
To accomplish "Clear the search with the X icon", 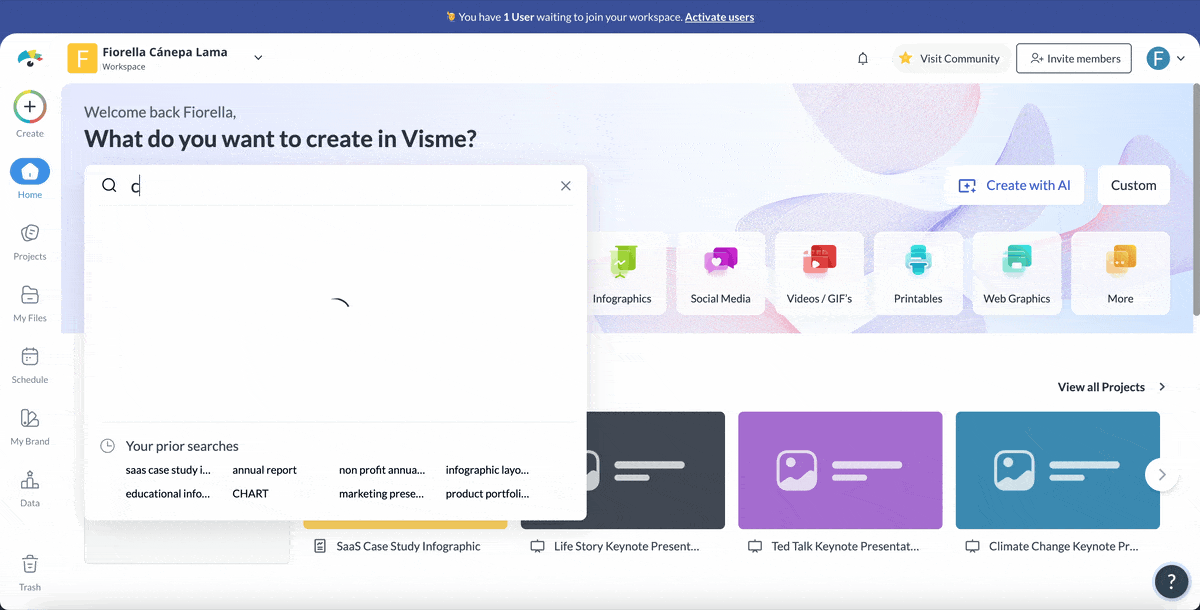I will (x=565, y=185).
